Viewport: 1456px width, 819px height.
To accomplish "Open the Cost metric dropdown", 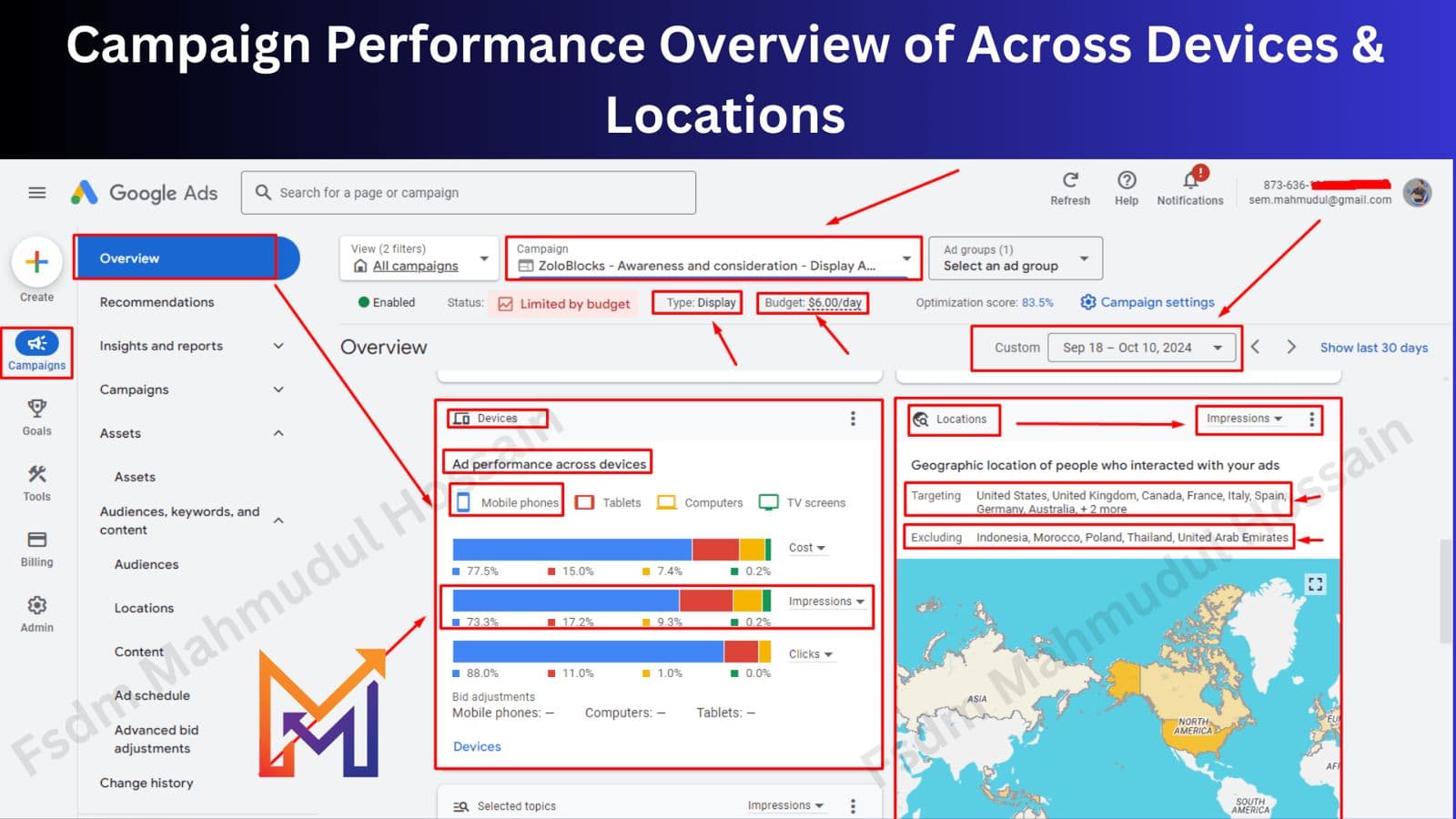I will tap(807, 548).
